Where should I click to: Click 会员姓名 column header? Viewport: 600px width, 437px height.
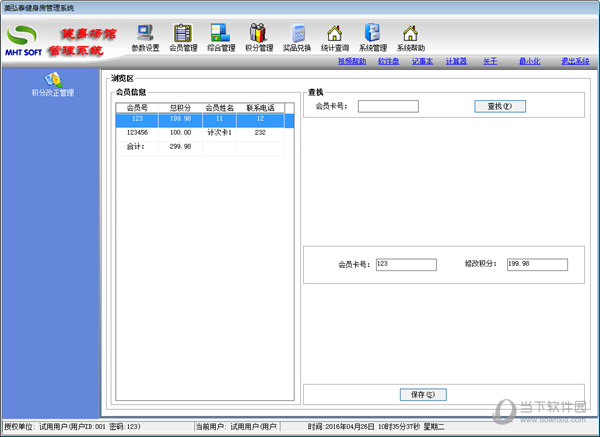[219, 108]
